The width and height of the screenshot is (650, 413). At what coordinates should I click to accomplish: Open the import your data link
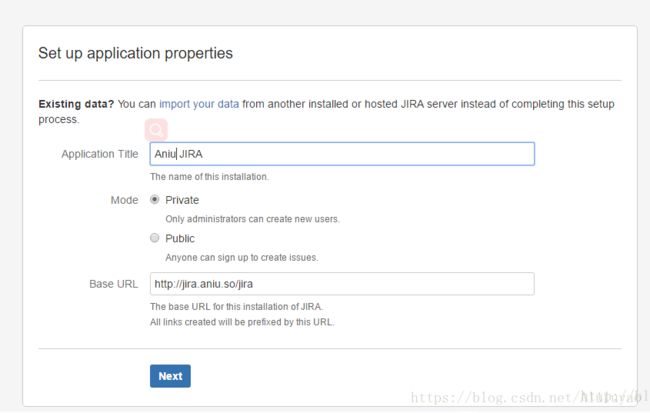[199, 104]
